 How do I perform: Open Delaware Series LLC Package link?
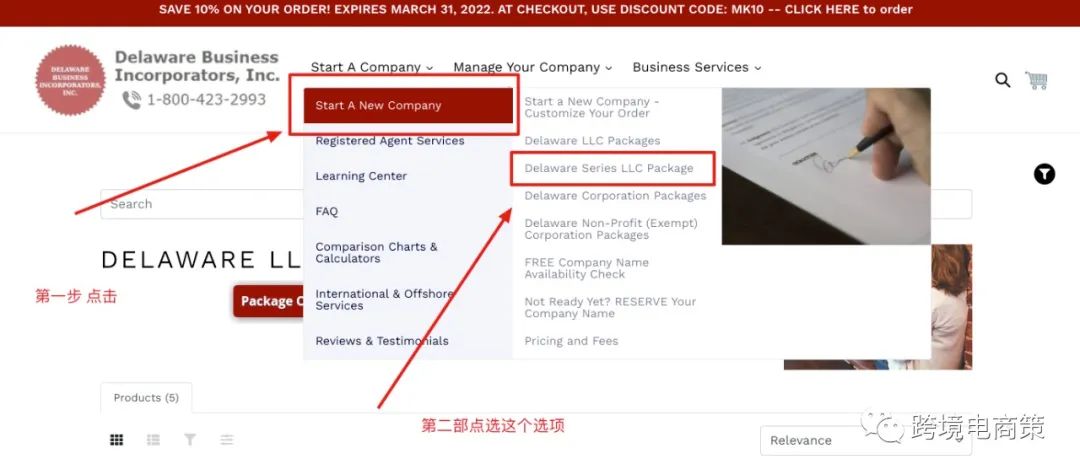pyautogui.click(x=609, y=168)
